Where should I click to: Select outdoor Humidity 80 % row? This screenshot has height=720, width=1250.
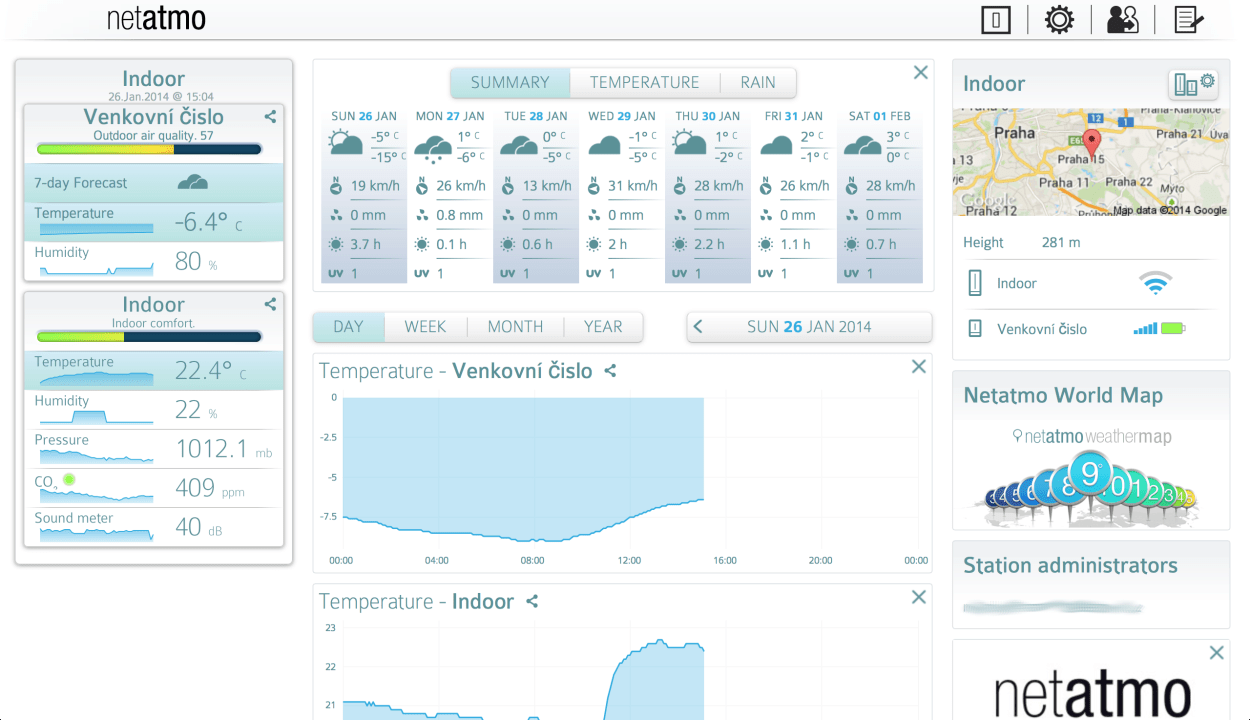click(x=154, y=261)
